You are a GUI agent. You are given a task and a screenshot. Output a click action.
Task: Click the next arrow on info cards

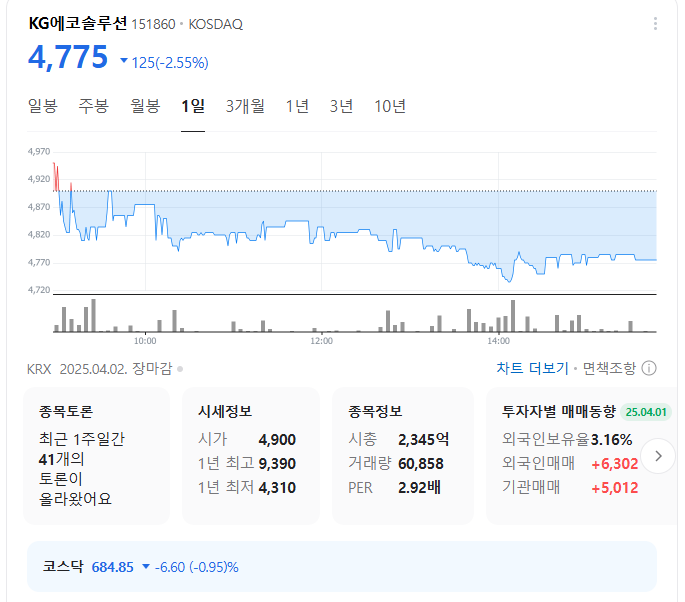[x=658, y=456]
